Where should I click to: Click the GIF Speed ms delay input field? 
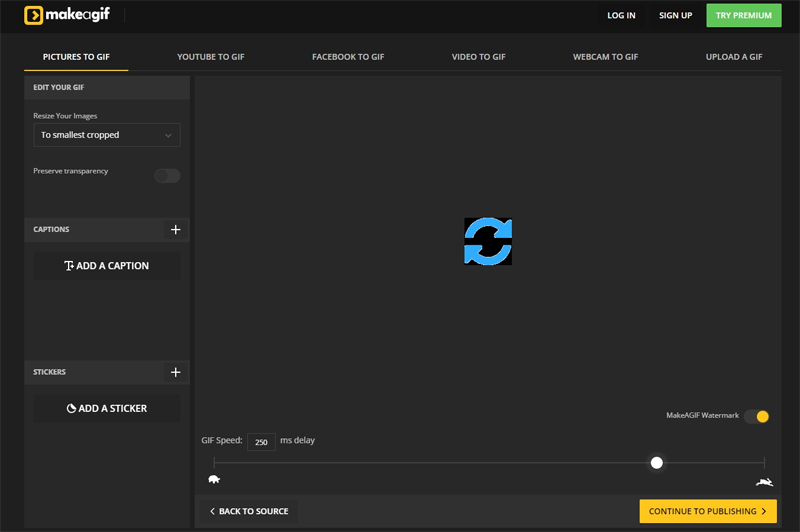[x=261, y=442]
